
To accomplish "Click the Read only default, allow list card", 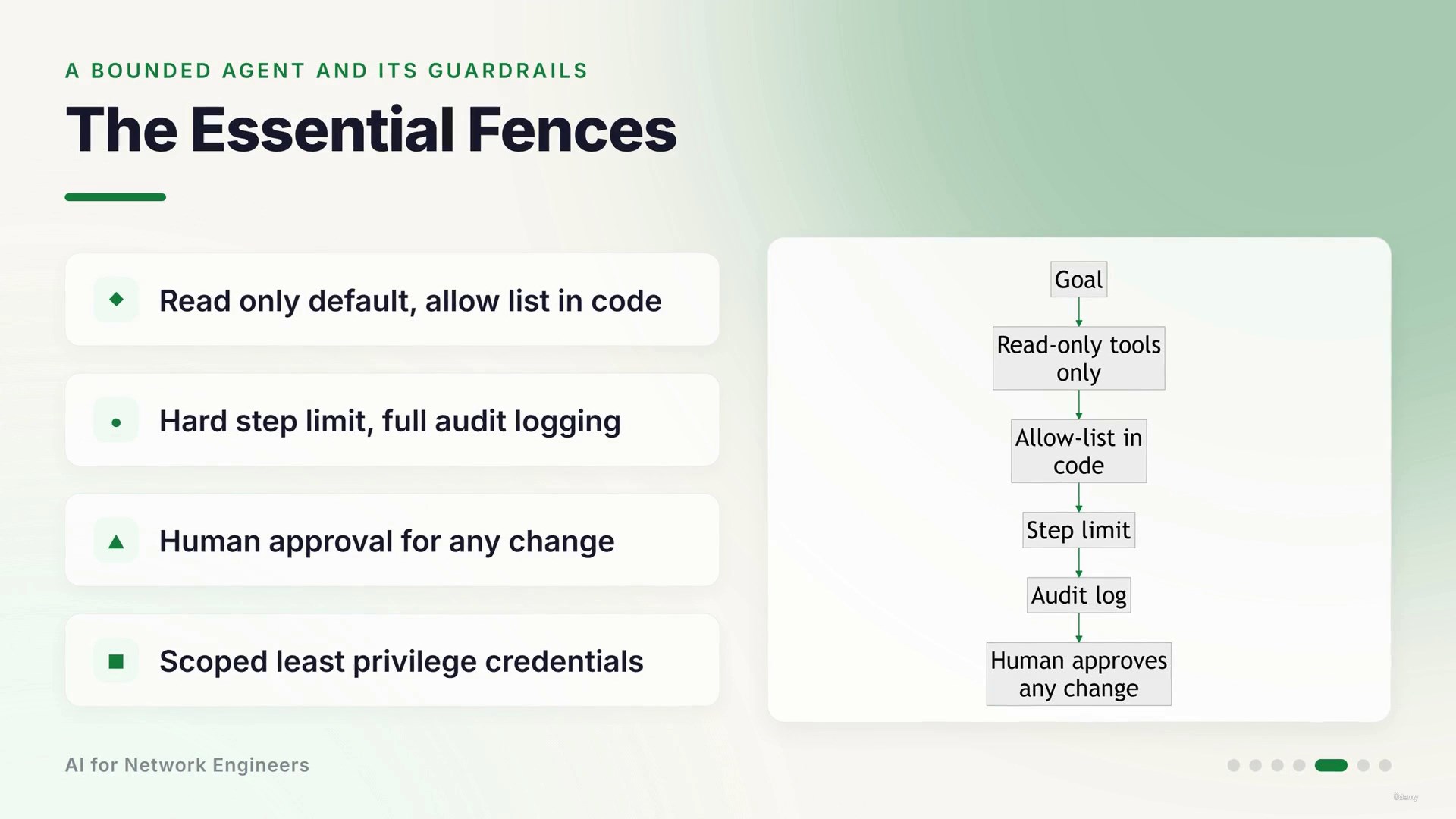I will [x=392, y=300].
